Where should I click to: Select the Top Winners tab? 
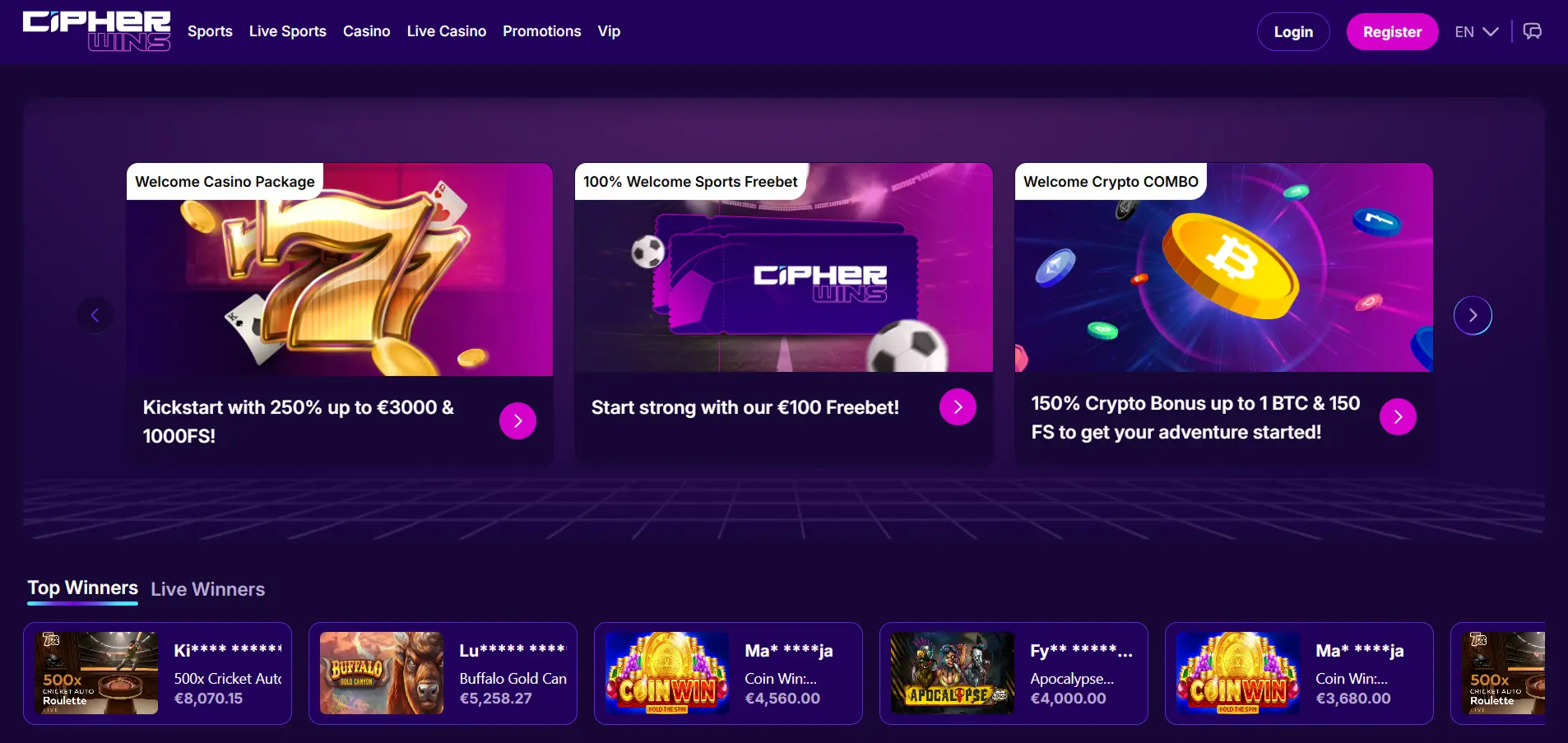pos(82,587)
